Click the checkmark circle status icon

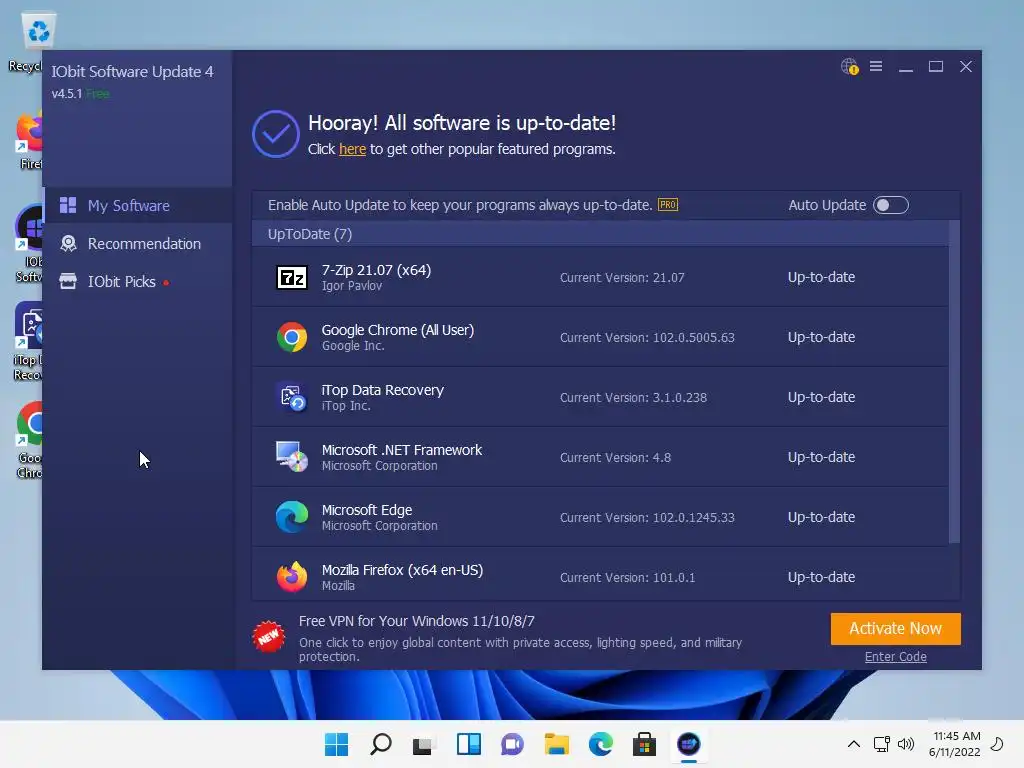click(276, 134)
